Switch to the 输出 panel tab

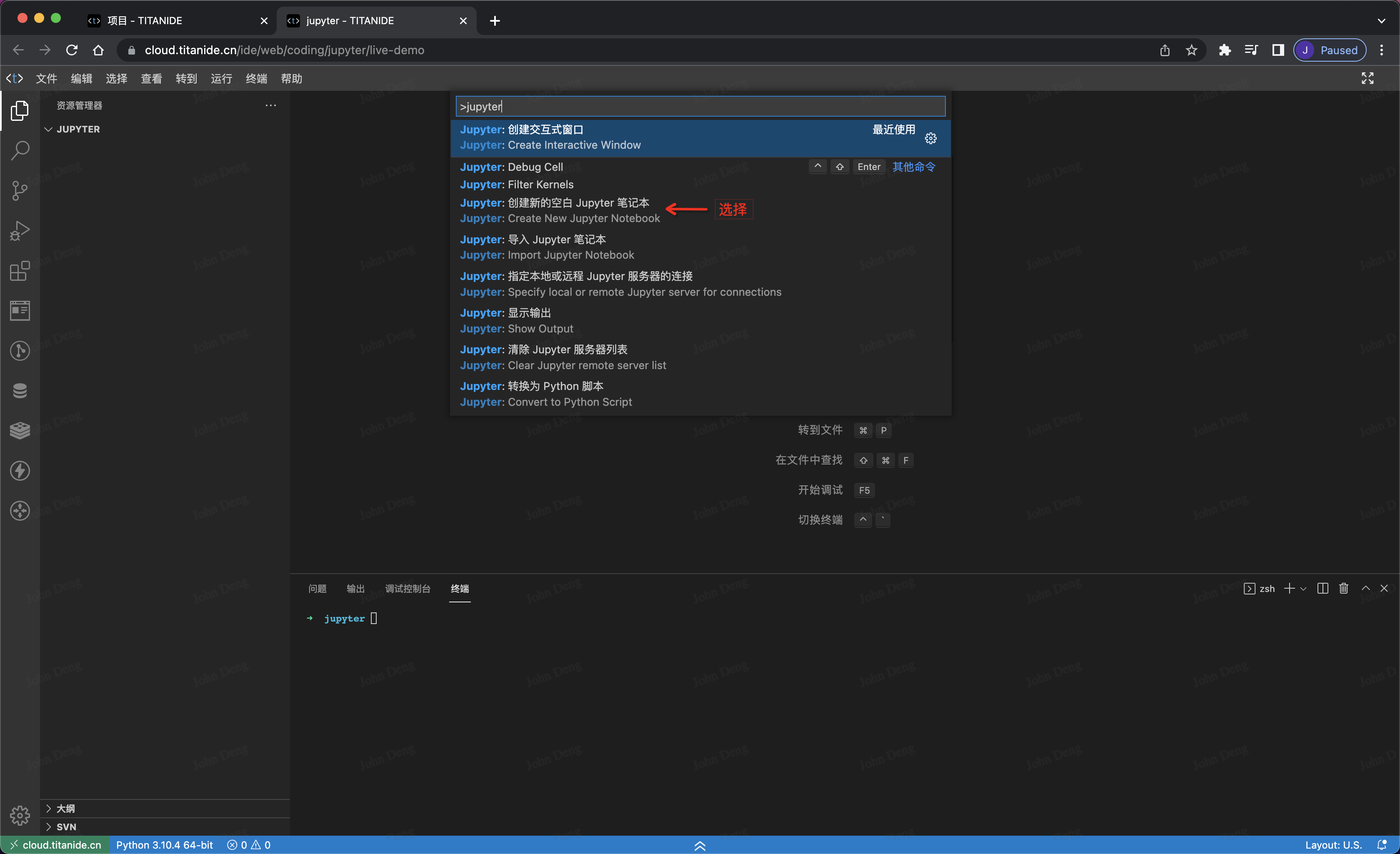click(x=355, y=589)
